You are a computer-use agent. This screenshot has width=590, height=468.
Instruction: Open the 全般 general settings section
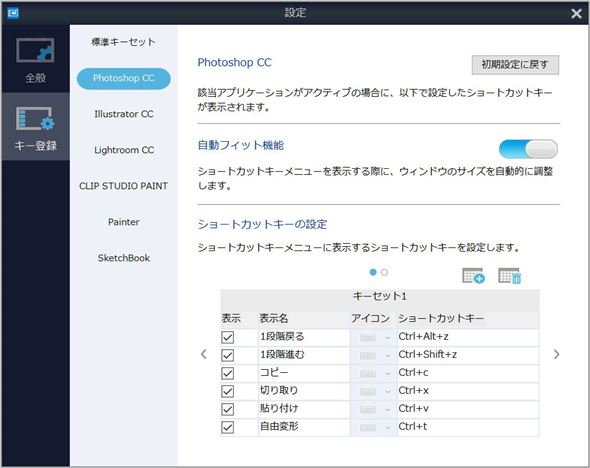tap(35, 59)
